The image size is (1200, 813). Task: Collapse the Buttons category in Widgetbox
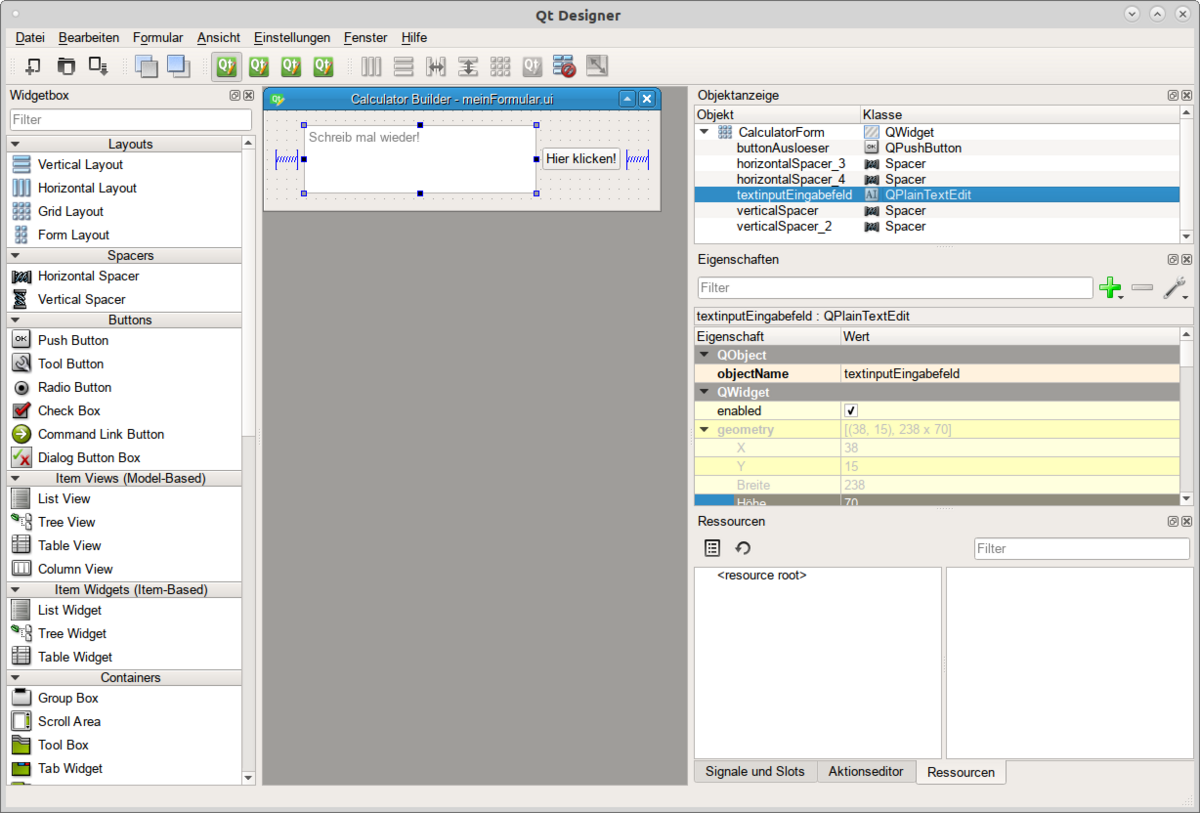coord(15,320)
